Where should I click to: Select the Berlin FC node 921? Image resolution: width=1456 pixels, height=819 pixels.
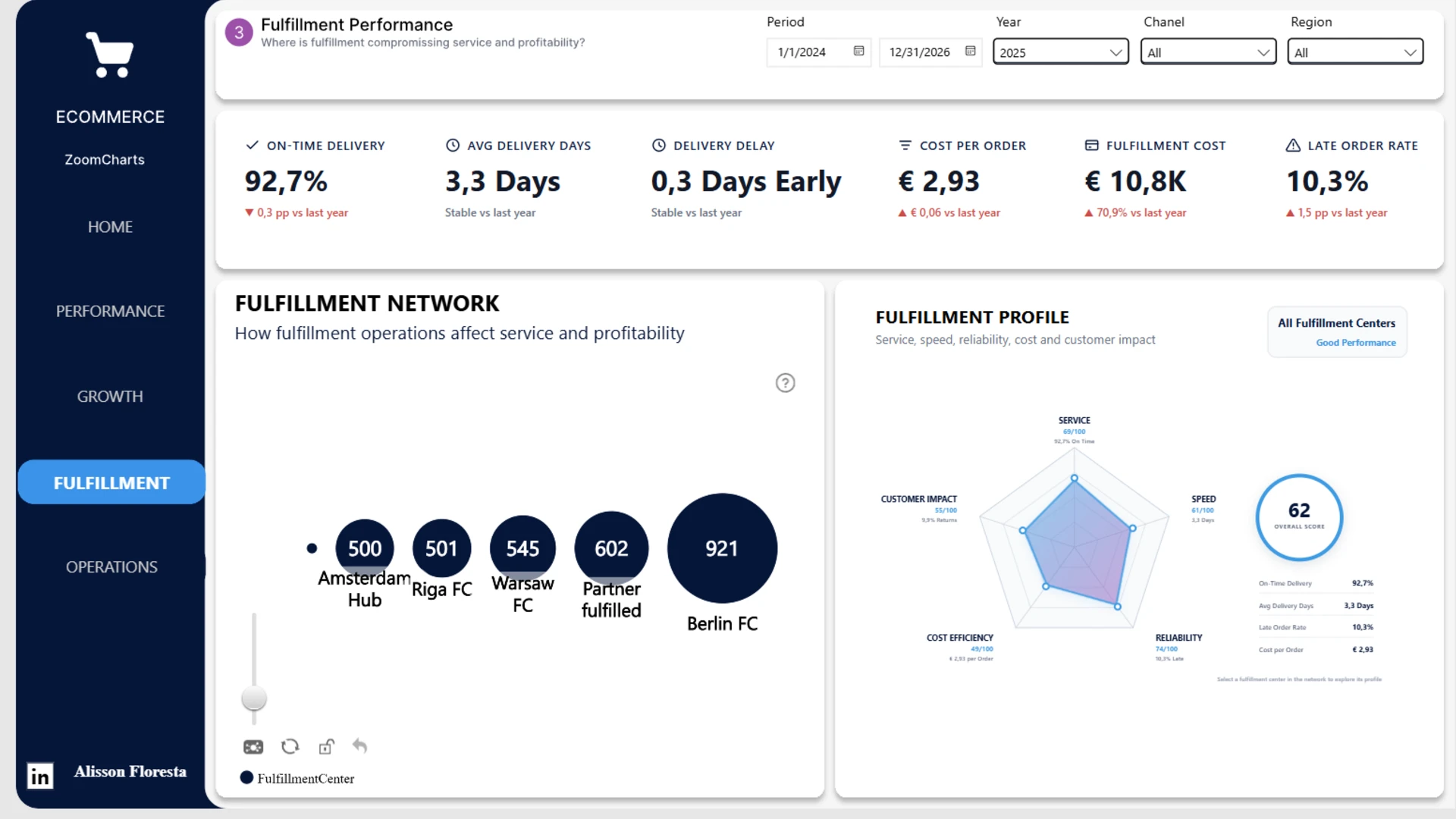coord(722,548)
